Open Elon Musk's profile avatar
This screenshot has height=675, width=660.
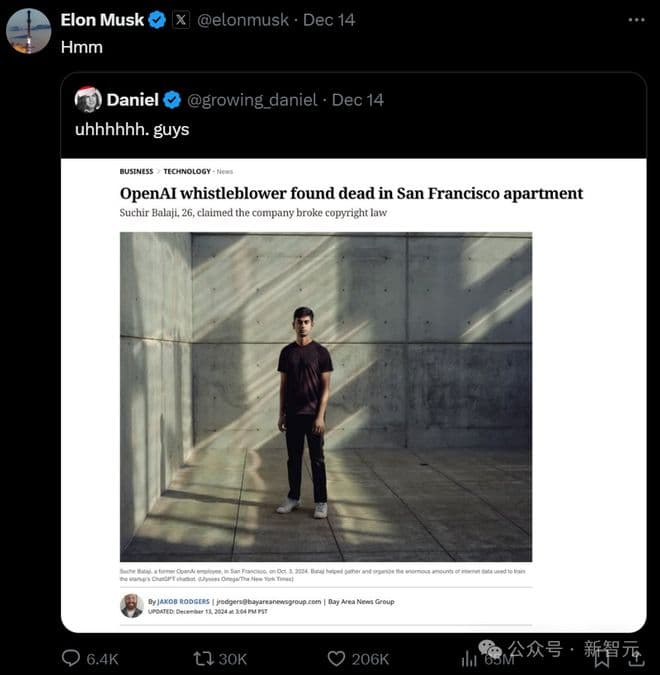[28, 30]
